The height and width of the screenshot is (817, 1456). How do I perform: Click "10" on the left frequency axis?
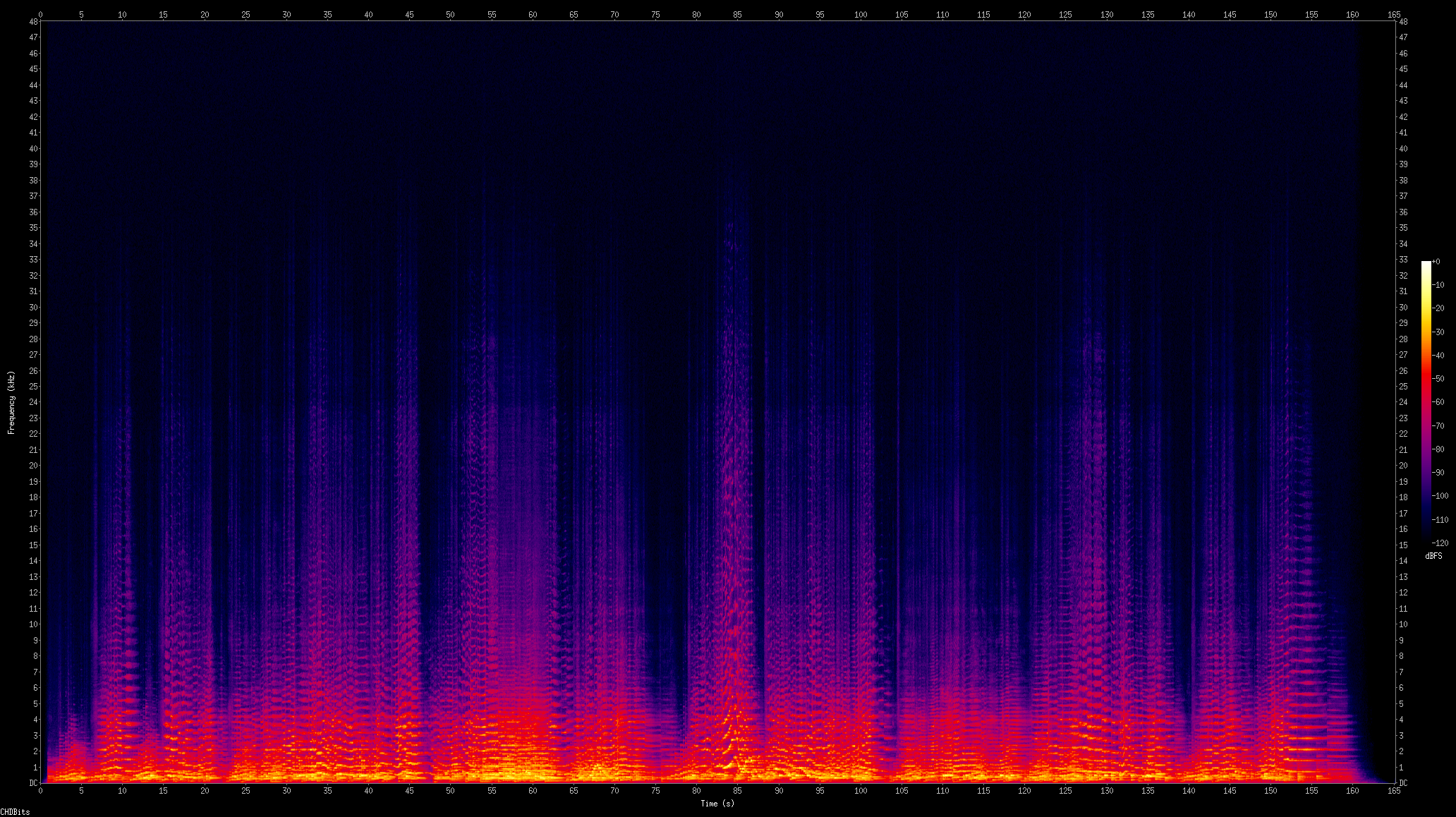pyautogui.click(x=33, y=624)
